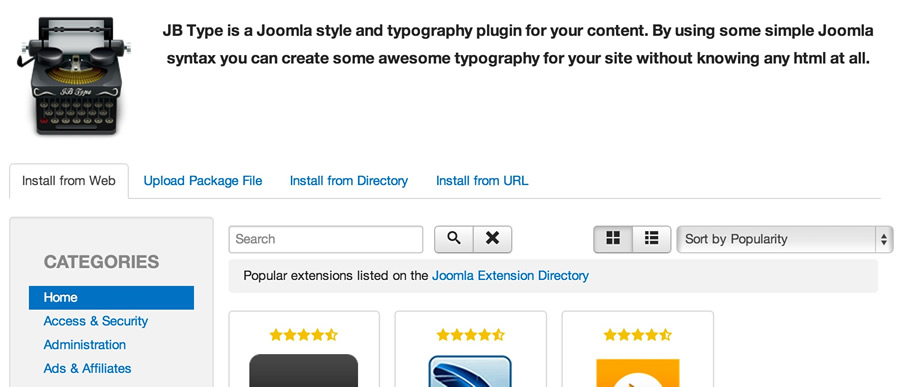This screenshot has height=387, width=900.
Task: Open the dark rounded extension thumbnail
Action: (304, 371)
